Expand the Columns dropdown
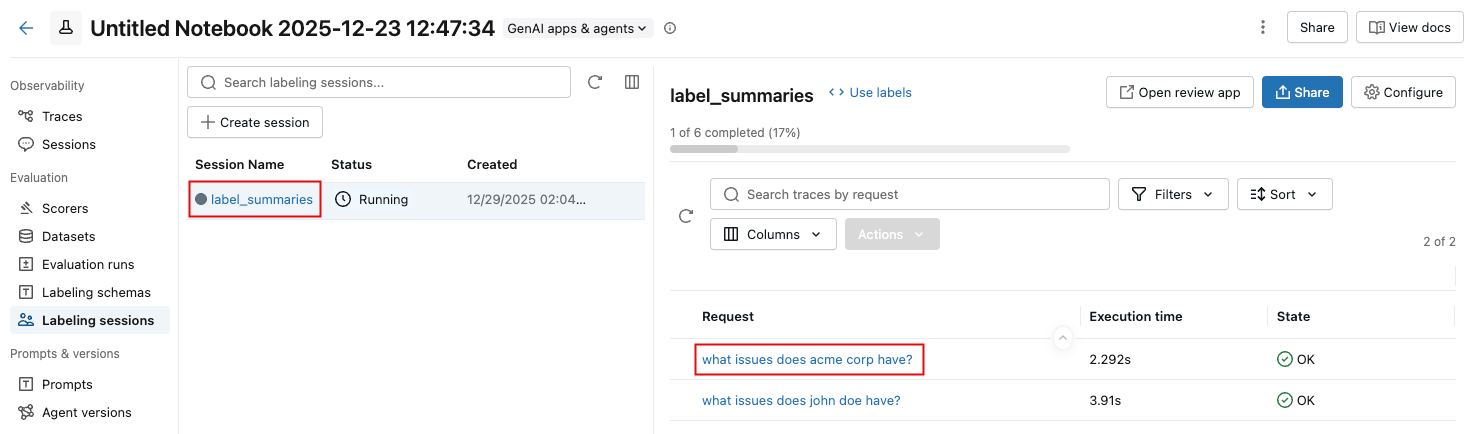Viewport: 1468px width, 434px height. pyautogui.click(x=772, y=234)
